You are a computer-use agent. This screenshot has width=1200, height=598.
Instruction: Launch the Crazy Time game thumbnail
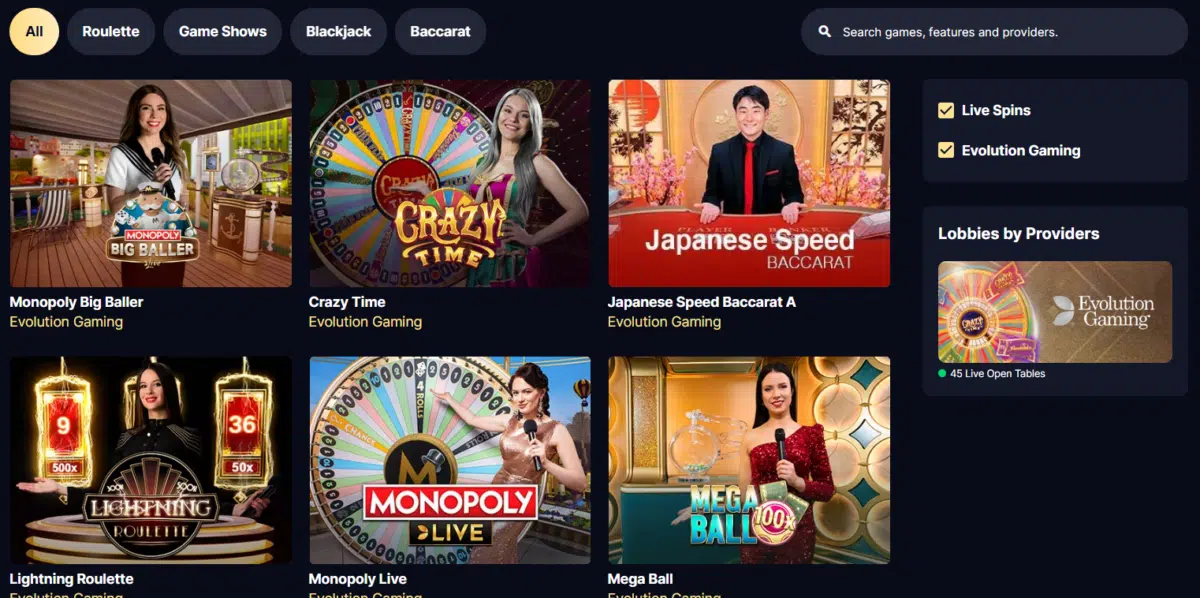pos(450,184)
